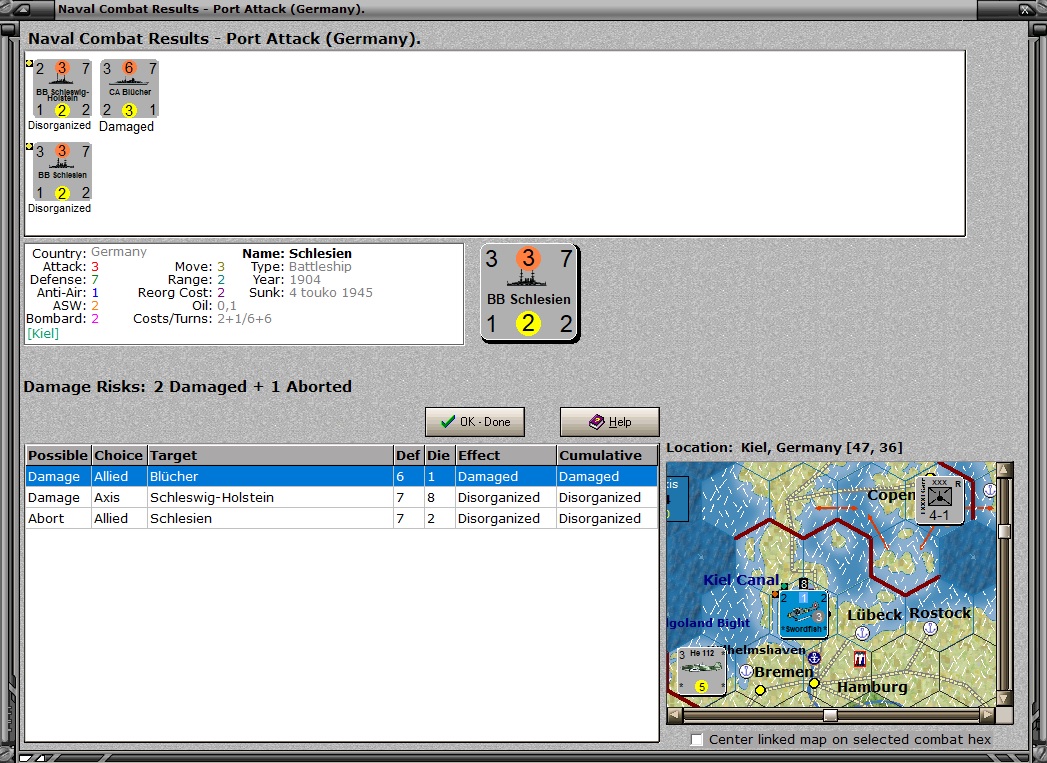
Task: Click the Rostock port anchor icon
Action: tap(930, 628)
